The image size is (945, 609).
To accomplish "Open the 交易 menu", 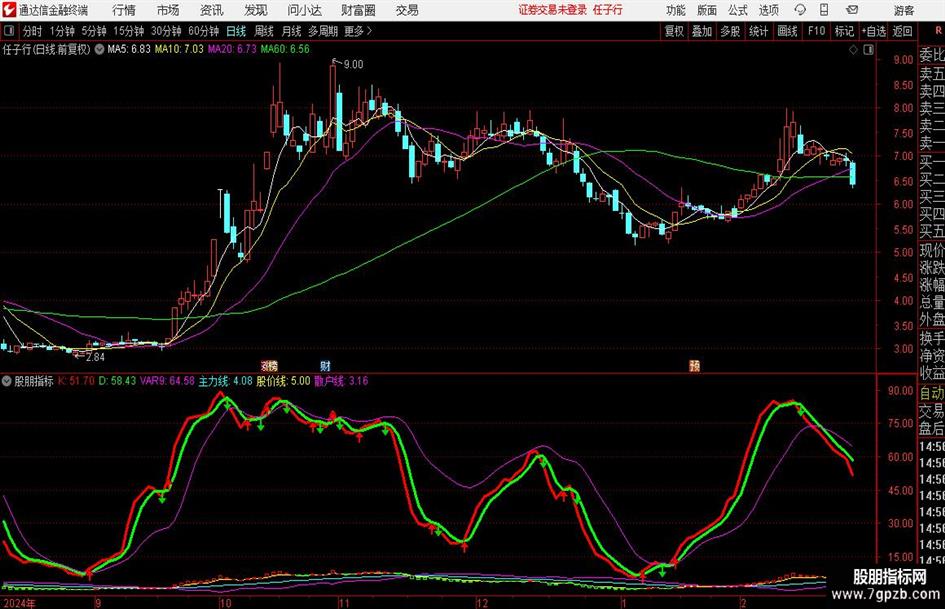I will [407, 10].
